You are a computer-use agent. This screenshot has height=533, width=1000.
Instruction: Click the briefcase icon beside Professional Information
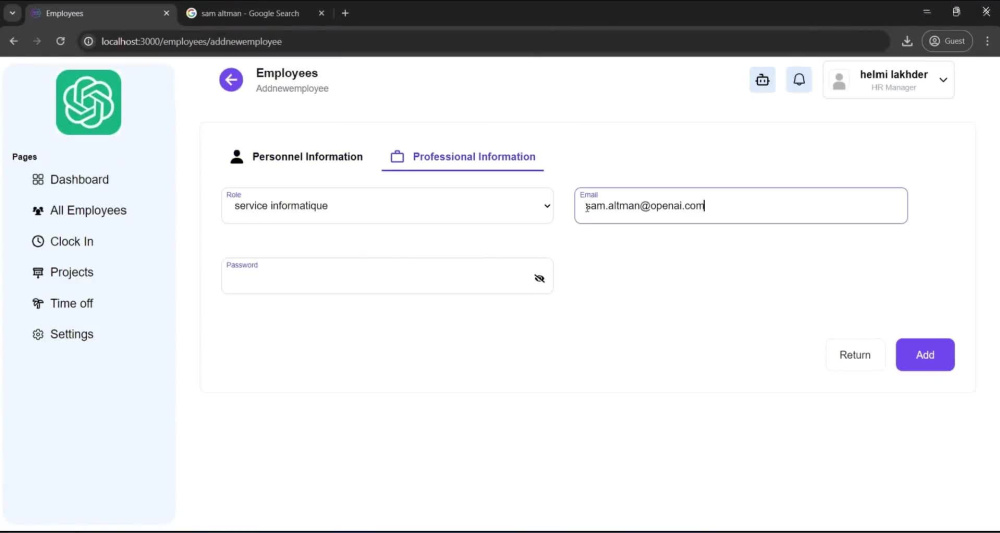397,157
